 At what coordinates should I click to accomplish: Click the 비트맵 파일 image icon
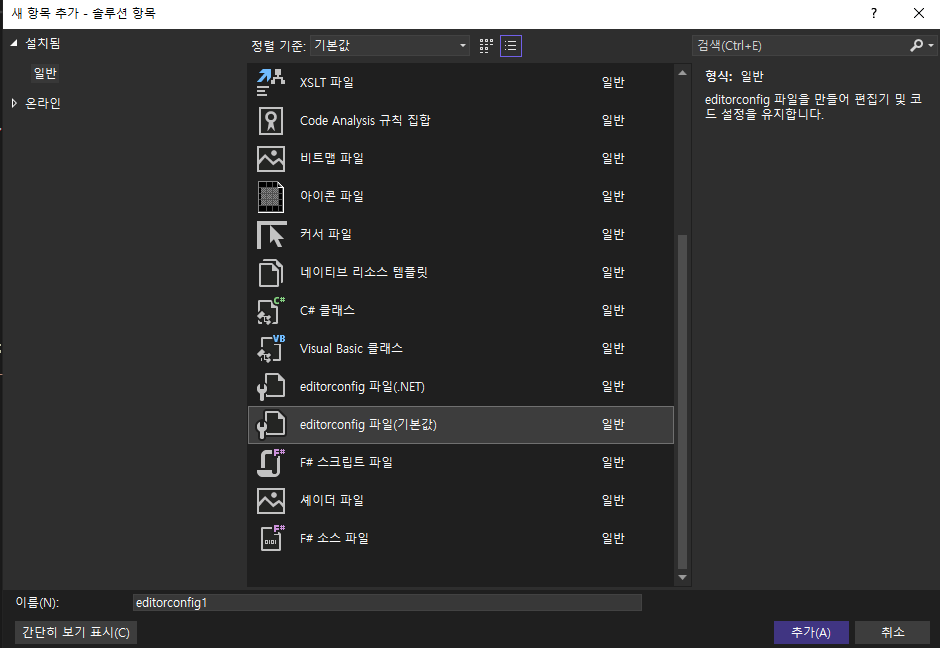click(271, 159)
